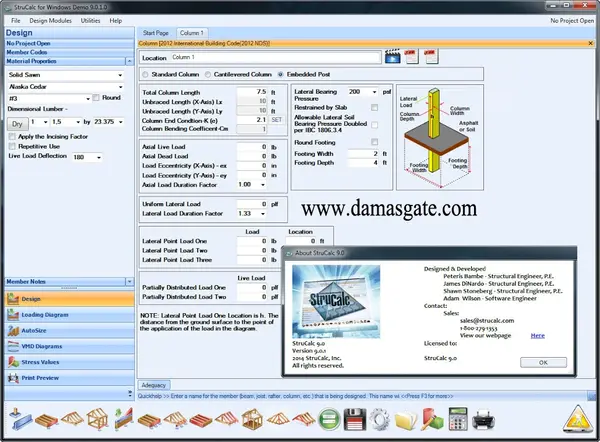Image resolution: width=600 pixels, height=442 pixels.
Task: Click the video clapperboard icon beside Location
Action: pos(393,56)
